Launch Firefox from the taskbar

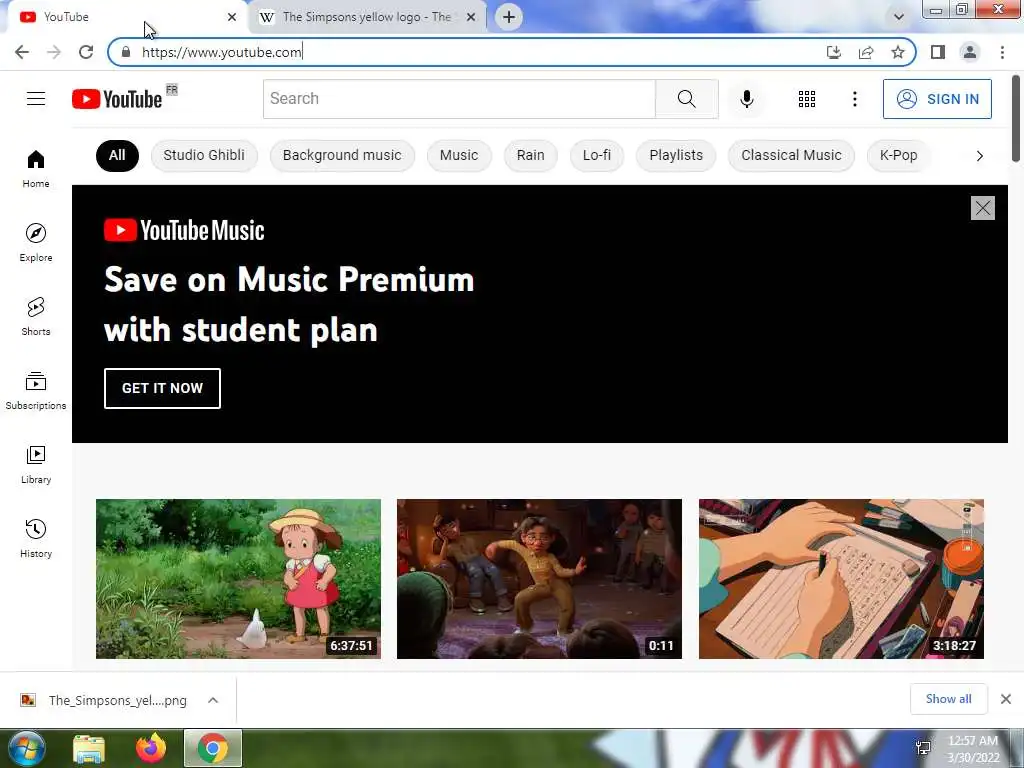151,748
